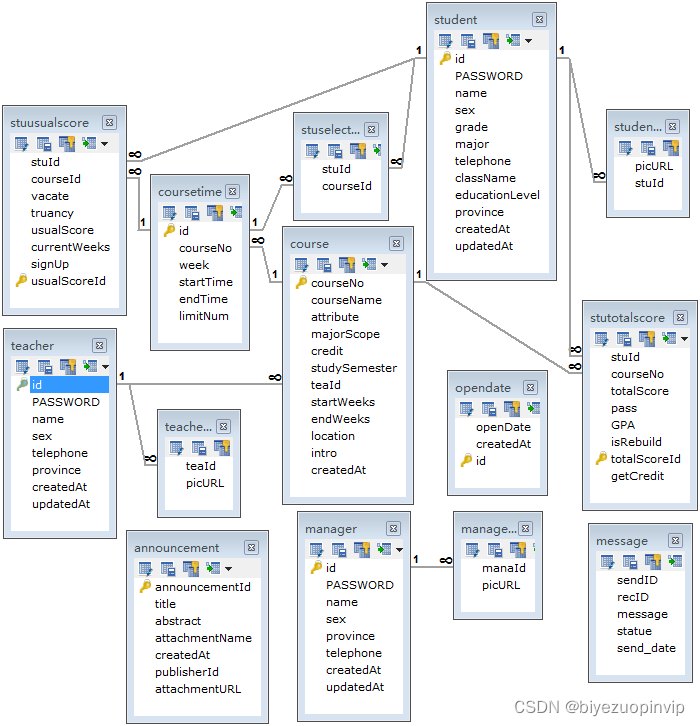
Task: Click foreign key icon in announcement table
Action: 191,569
